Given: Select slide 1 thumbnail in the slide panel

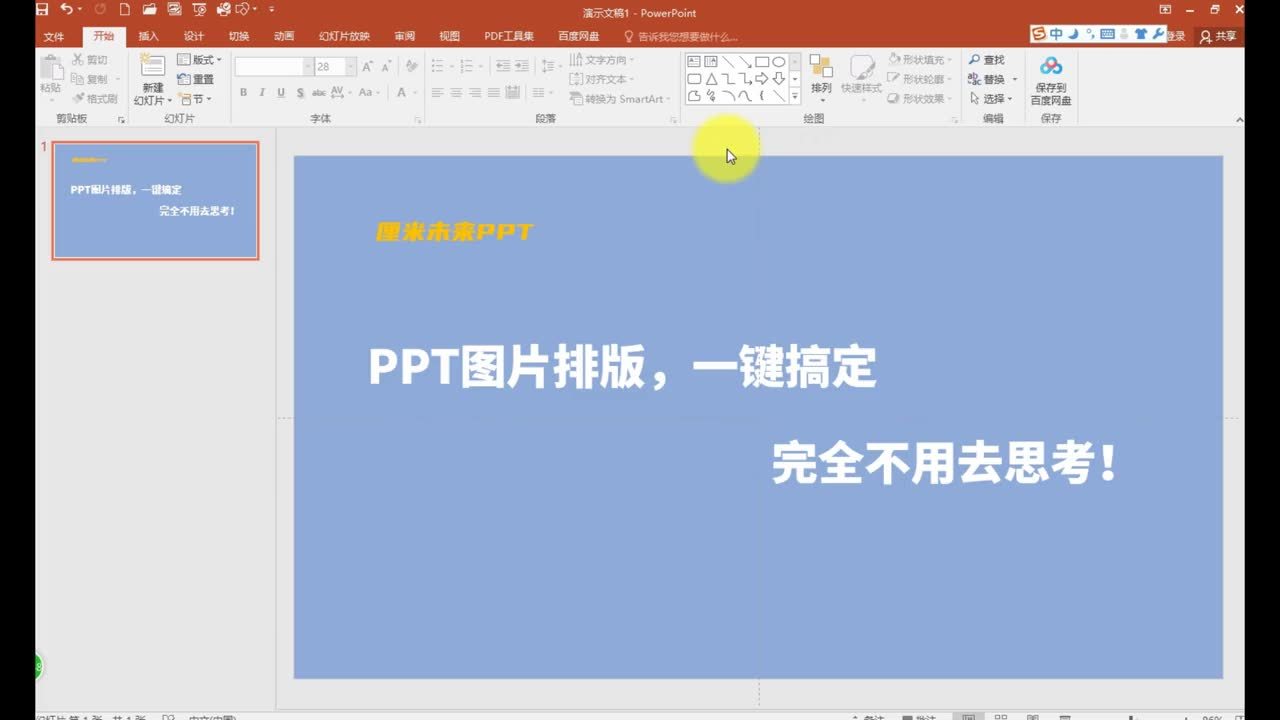Looking at the screenshot, I should (155, 200).
